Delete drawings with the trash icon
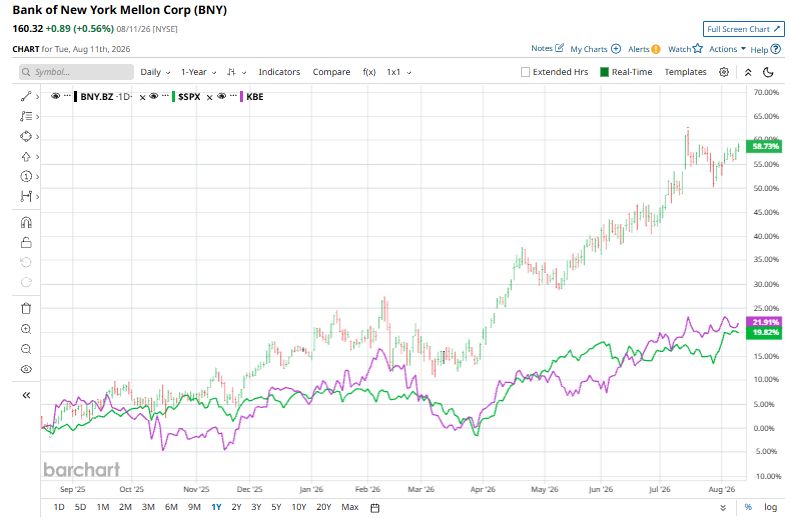This screenshot has width=790, height=522. [x=26, y=308]
